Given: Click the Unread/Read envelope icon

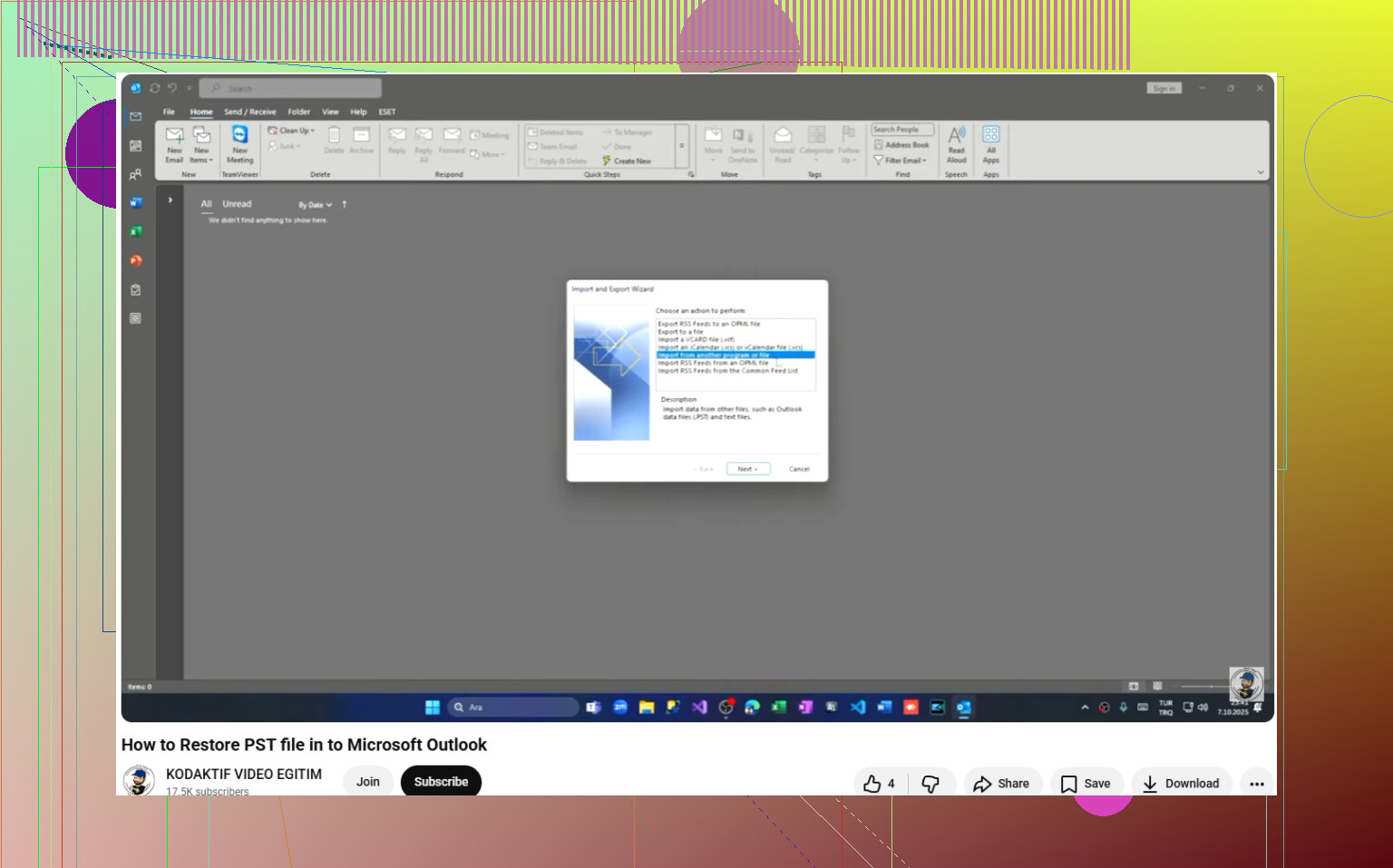Looking at the screenshot, I should [x=783, y=144].
